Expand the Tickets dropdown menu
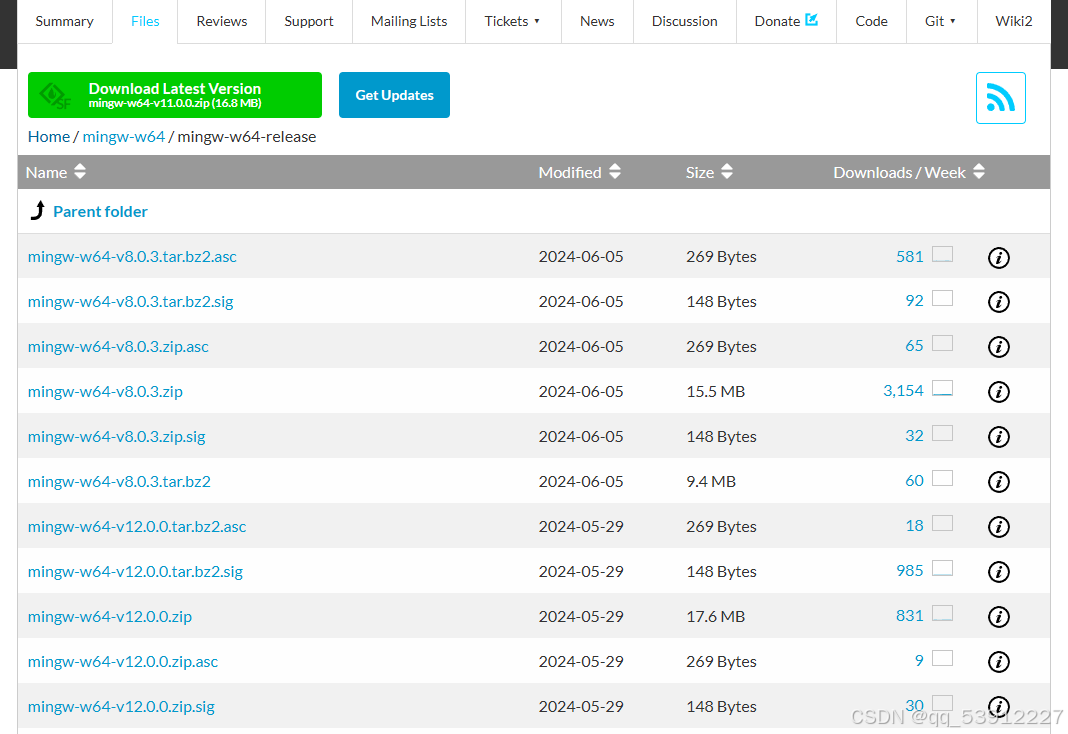This screenshot has height=734, width=1068. [x=512, y=21]
